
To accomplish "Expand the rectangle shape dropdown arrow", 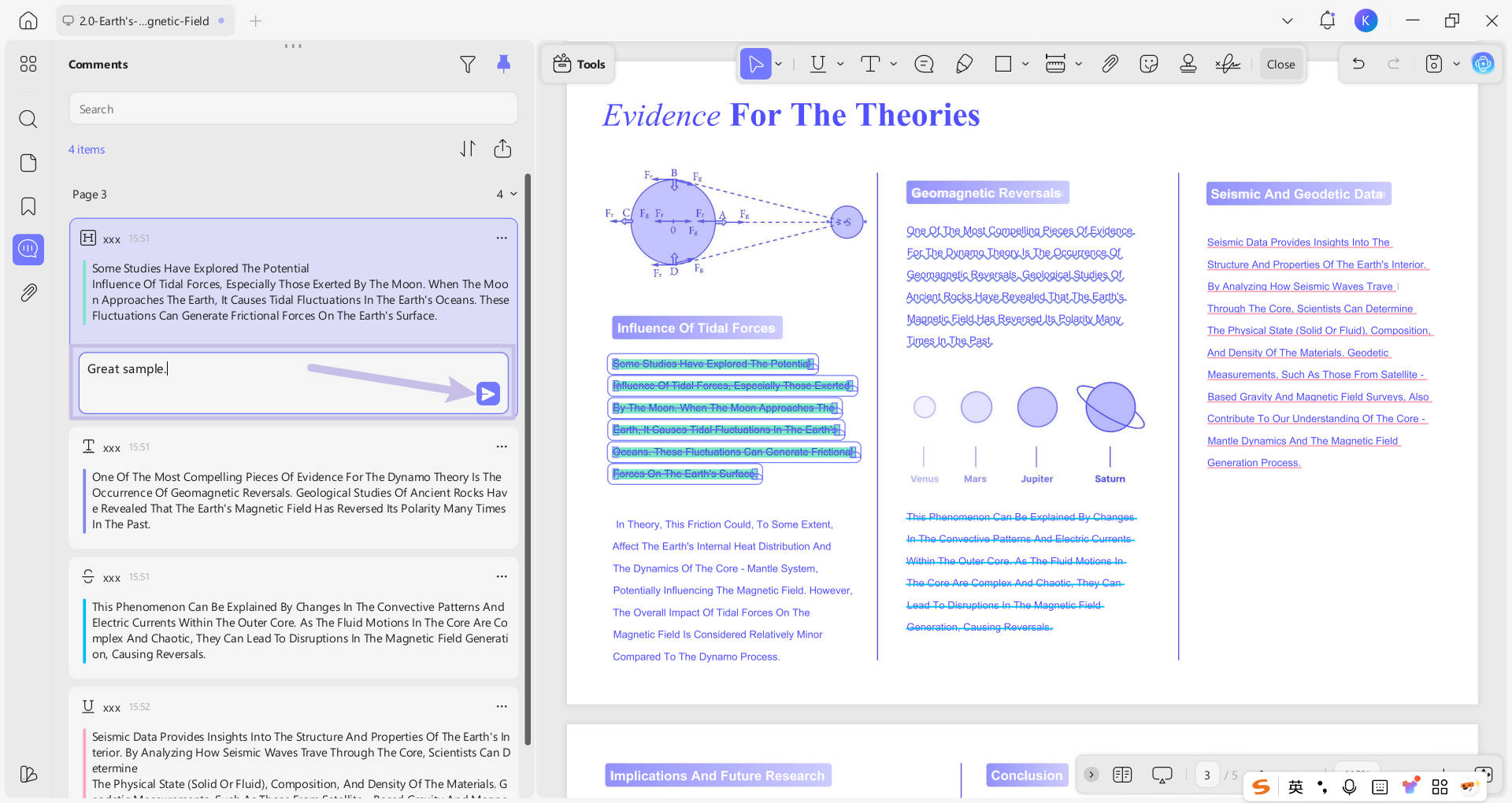I will [x=1025, y=64].
